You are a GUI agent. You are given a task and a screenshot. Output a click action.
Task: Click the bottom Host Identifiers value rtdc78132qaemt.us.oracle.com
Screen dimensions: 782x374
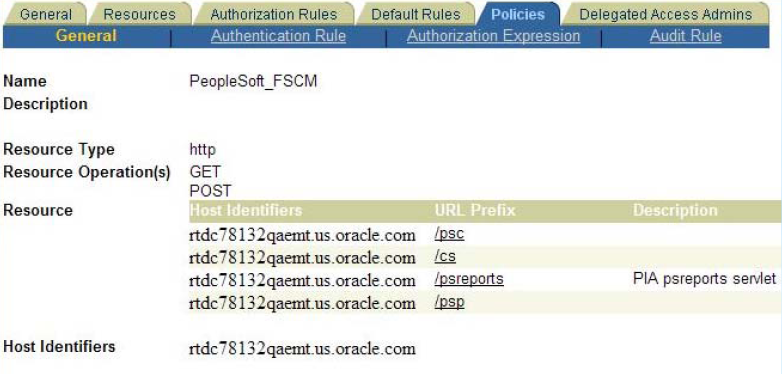click(x=302, y=349)
